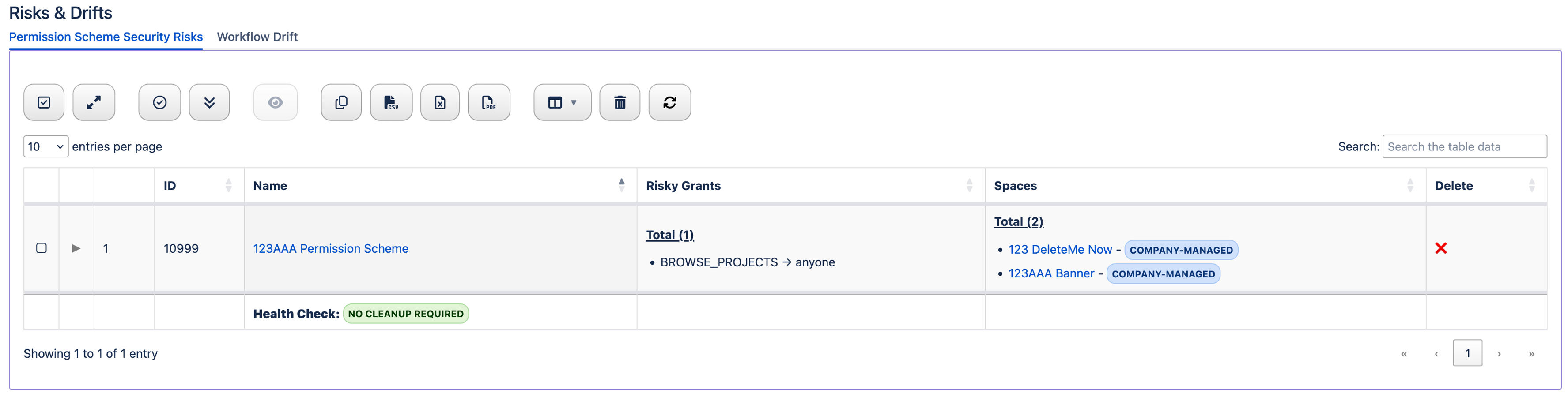Export the table data as CSV
1568x397 pixels.
click(x=391, y=102)
